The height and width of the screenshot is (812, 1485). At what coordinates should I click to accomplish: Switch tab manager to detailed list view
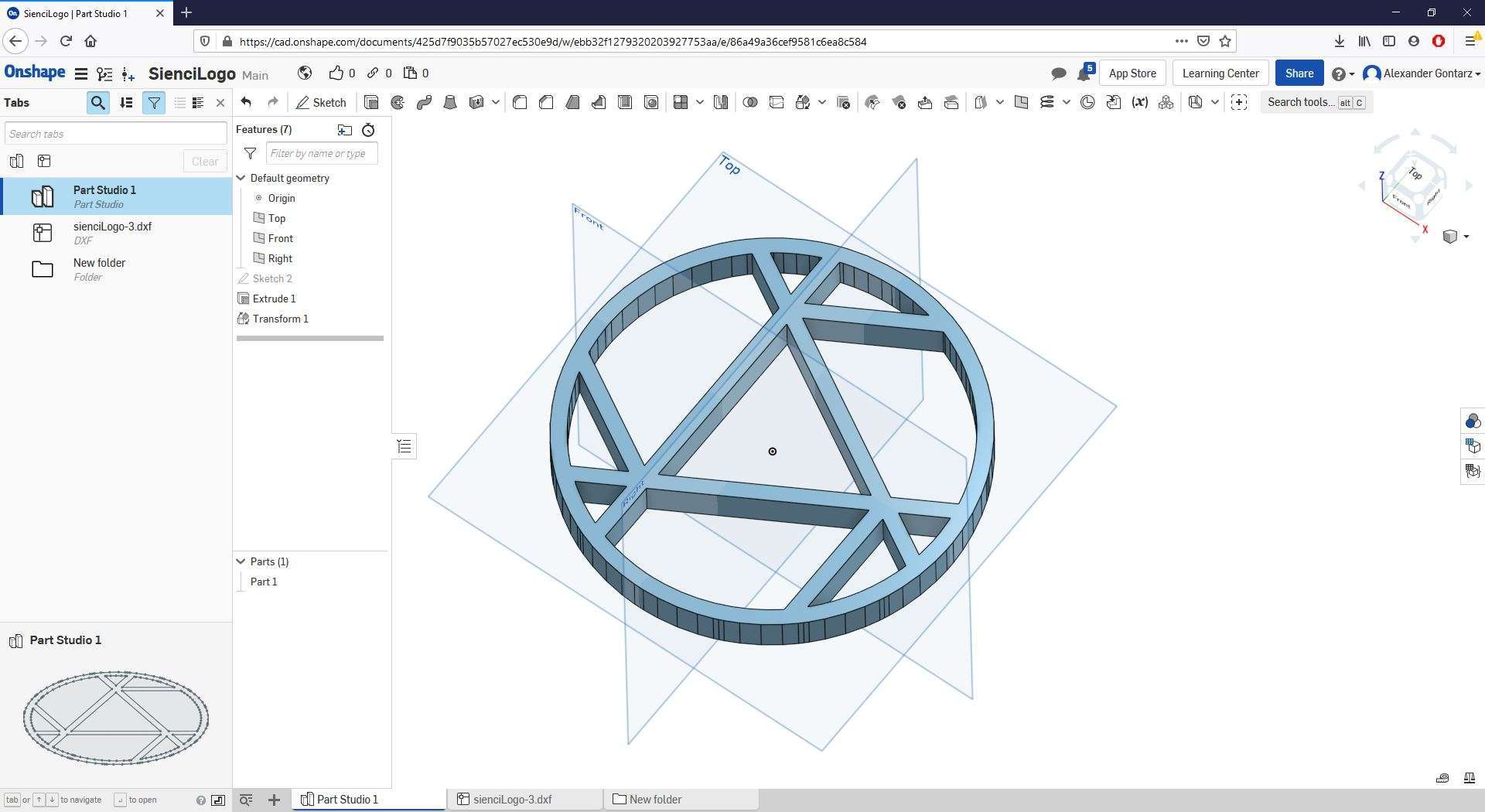coord(197,102)
